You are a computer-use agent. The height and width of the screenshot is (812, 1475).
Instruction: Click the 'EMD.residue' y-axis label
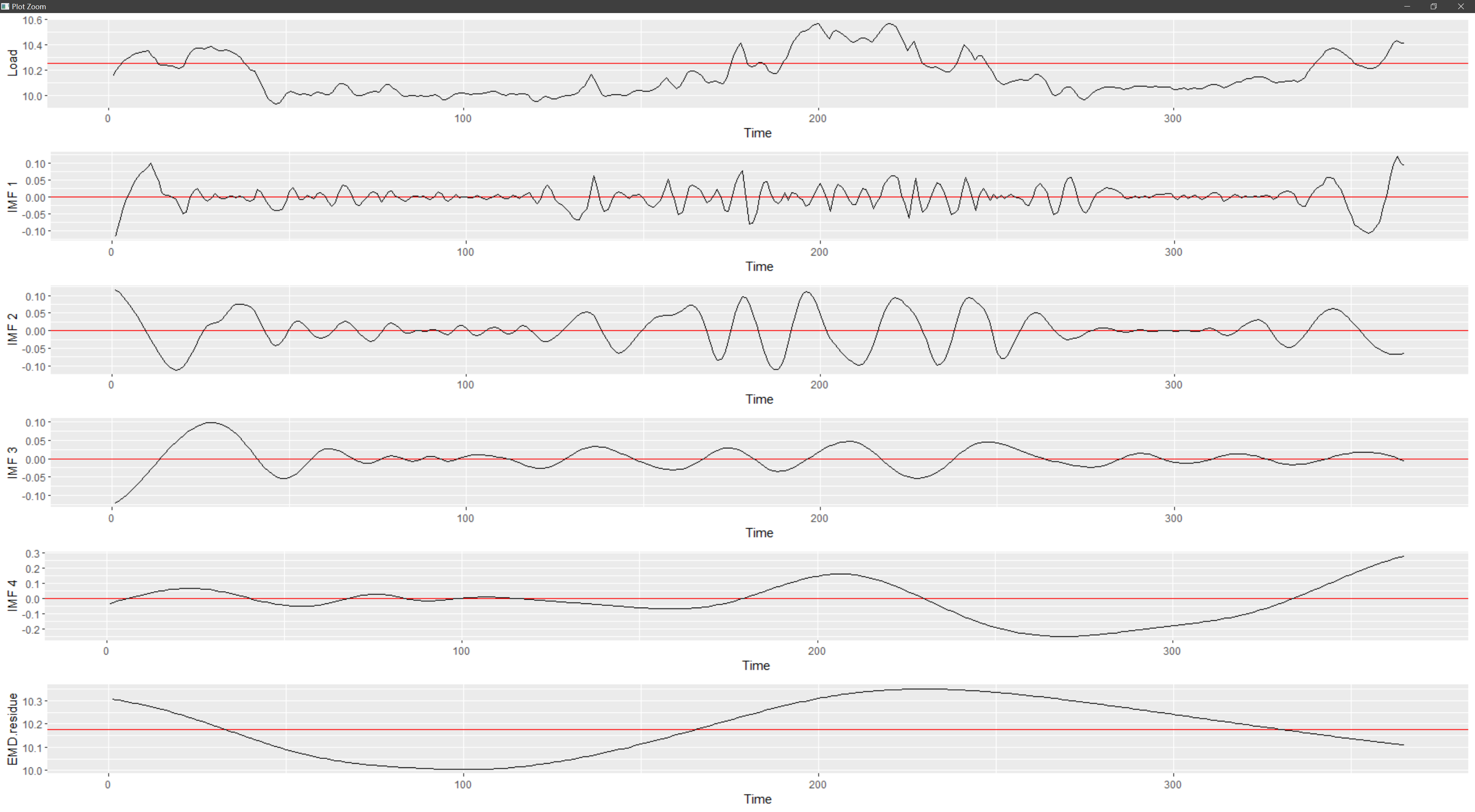click(12, 729)
